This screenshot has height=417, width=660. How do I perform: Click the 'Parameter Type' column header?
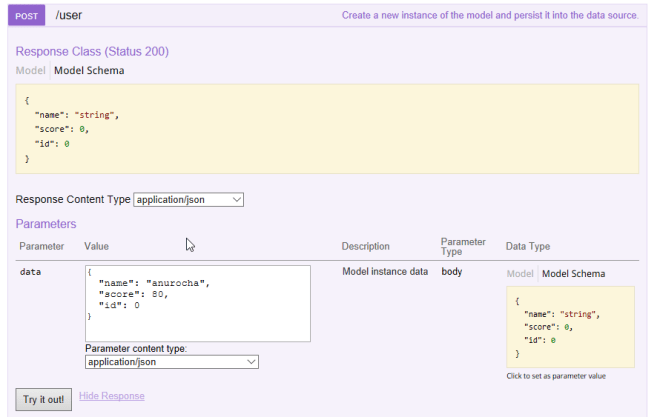[463, 246]
